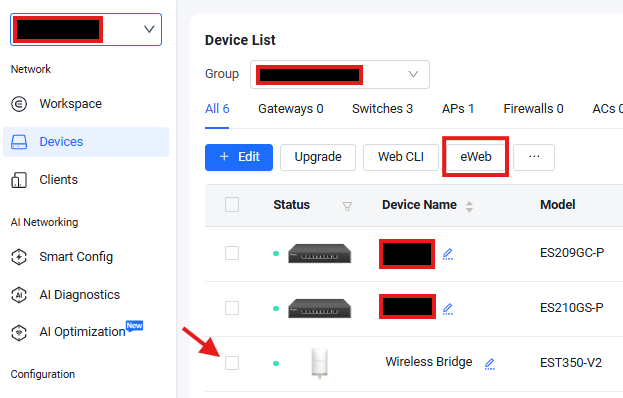This screenshot has height=398, width=623.
Task: Switch to the APs 1 tab
Action: (458, 109)
